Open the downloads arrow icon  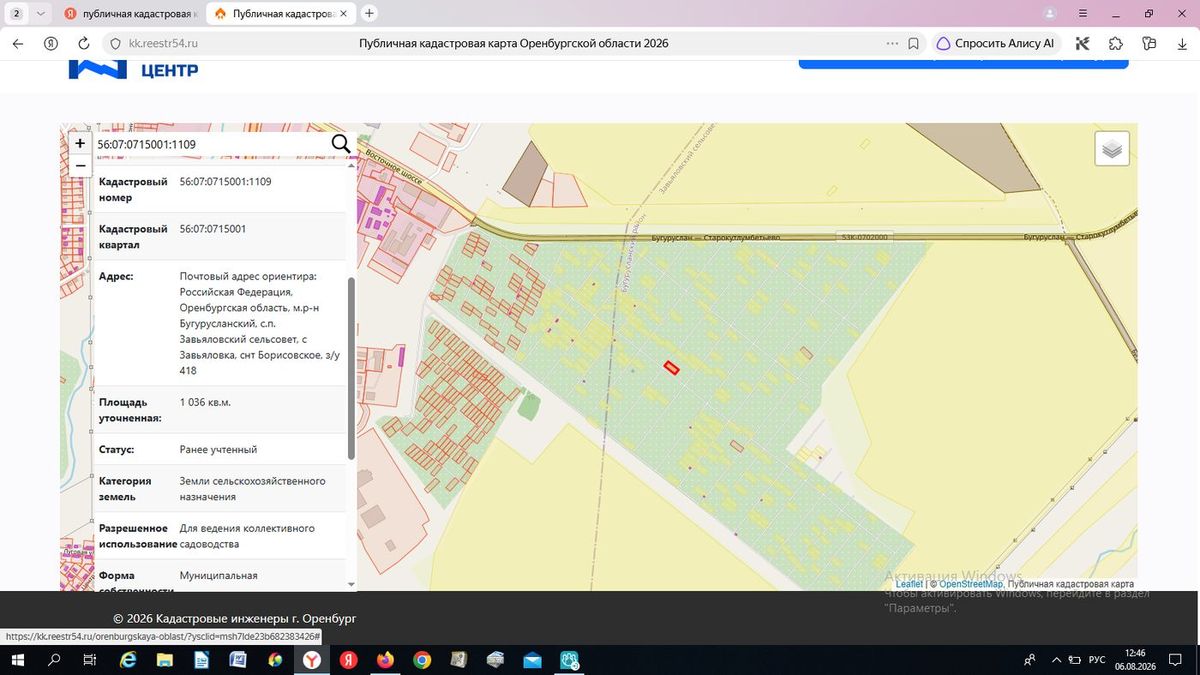(x=1182, y=44)
